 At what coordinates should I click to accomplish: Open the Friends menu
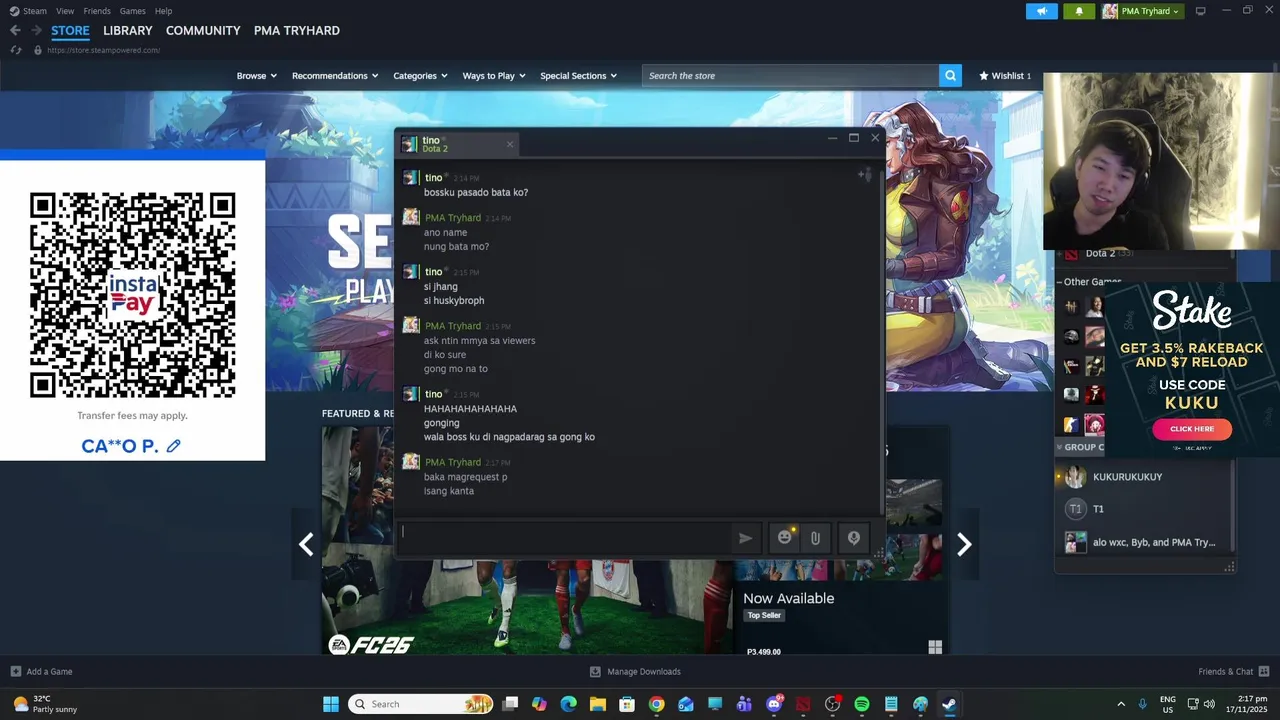coord(97,11)
